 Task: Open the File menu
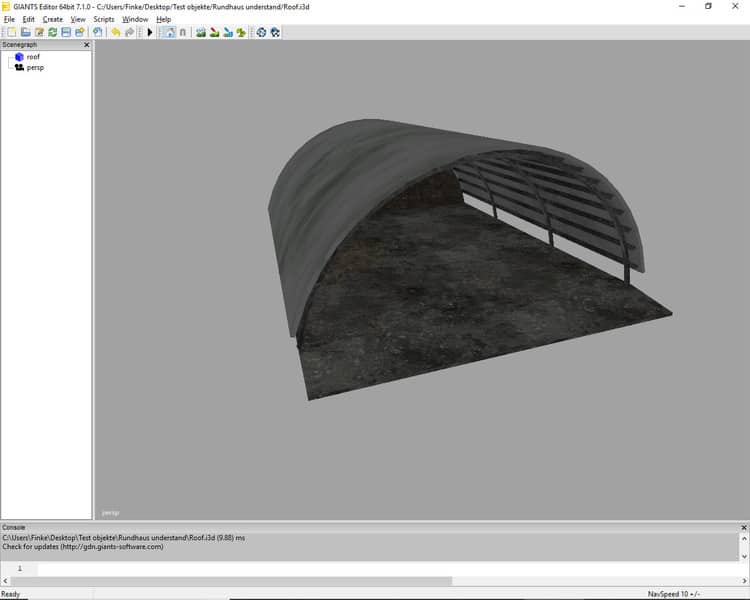coord(9,19)
